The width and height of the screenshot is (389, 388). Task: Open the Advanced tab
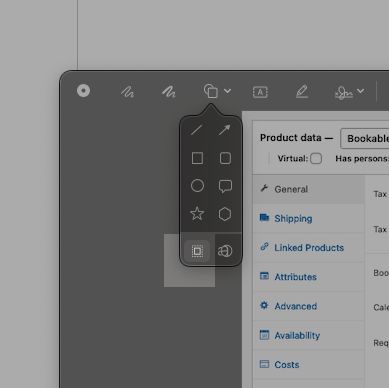pyautogui.click(x=309, y=306)
